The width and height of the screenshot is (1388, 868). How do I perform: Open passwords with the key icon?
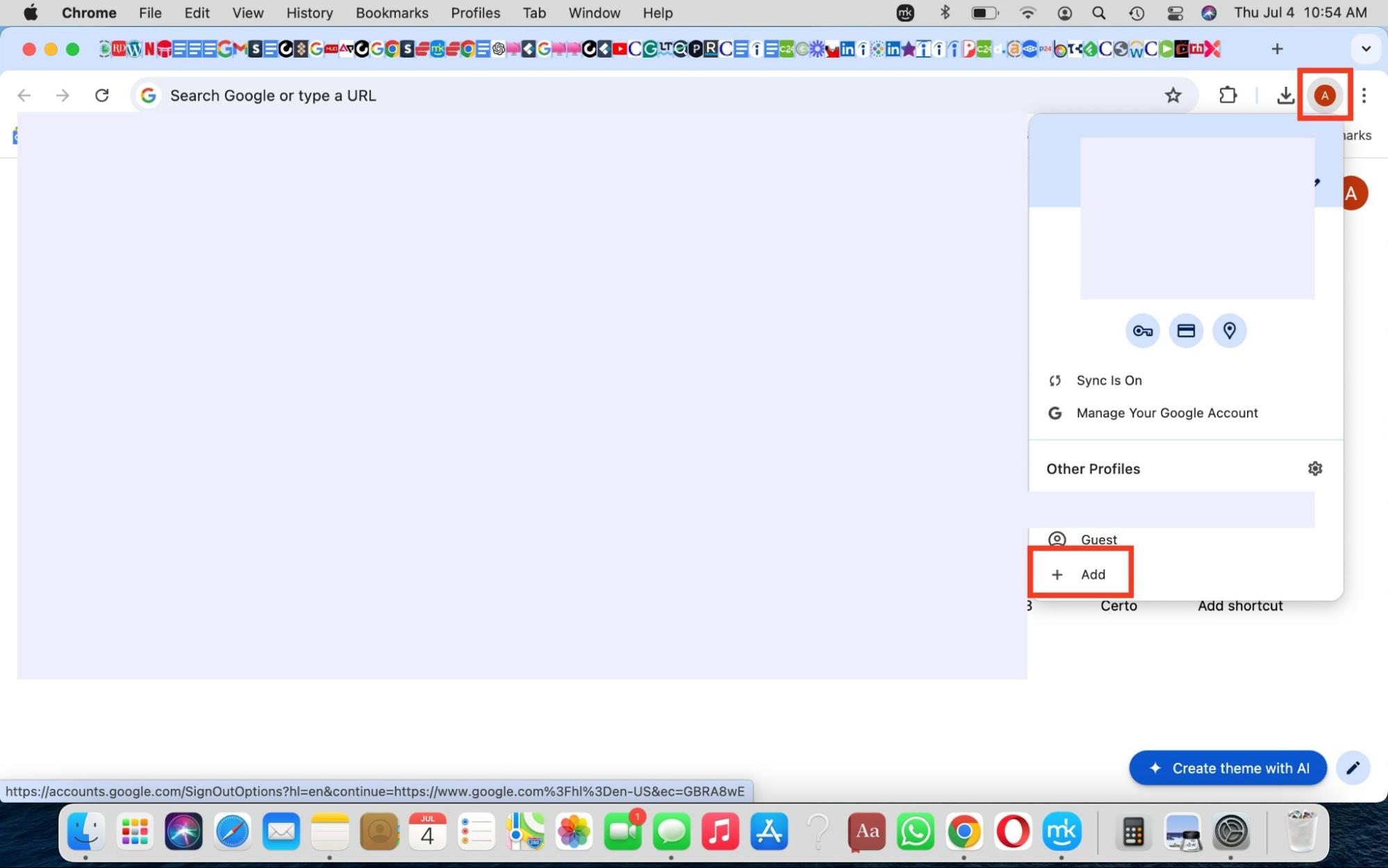pyautogui.click(x=1142, y=331)
